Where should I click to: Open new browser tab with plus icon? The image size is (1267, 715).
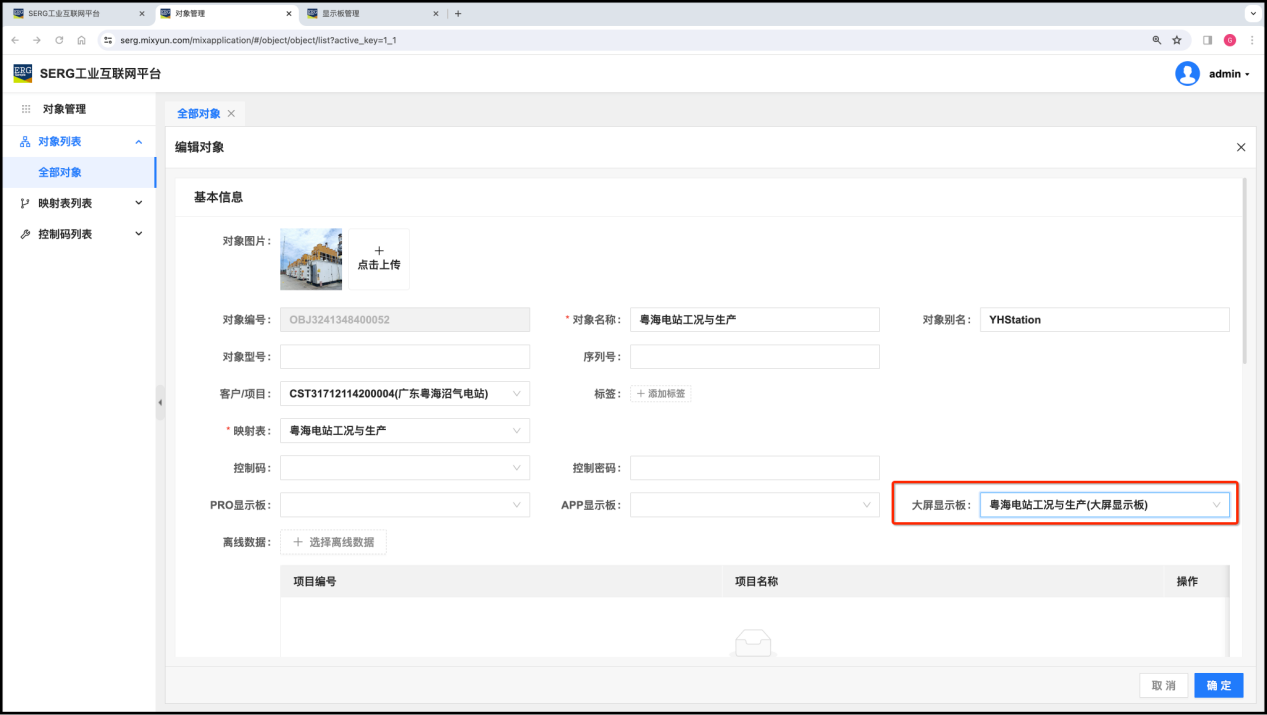[x=458, y=14]
